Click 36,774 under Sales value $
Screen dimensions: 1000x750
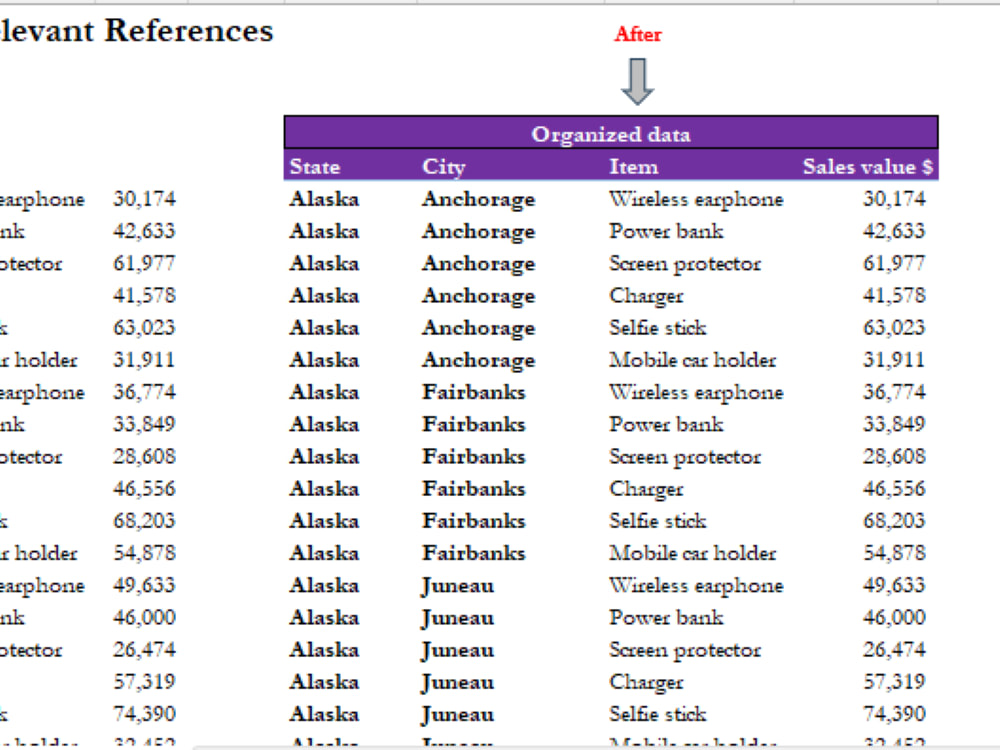(894, 392)
